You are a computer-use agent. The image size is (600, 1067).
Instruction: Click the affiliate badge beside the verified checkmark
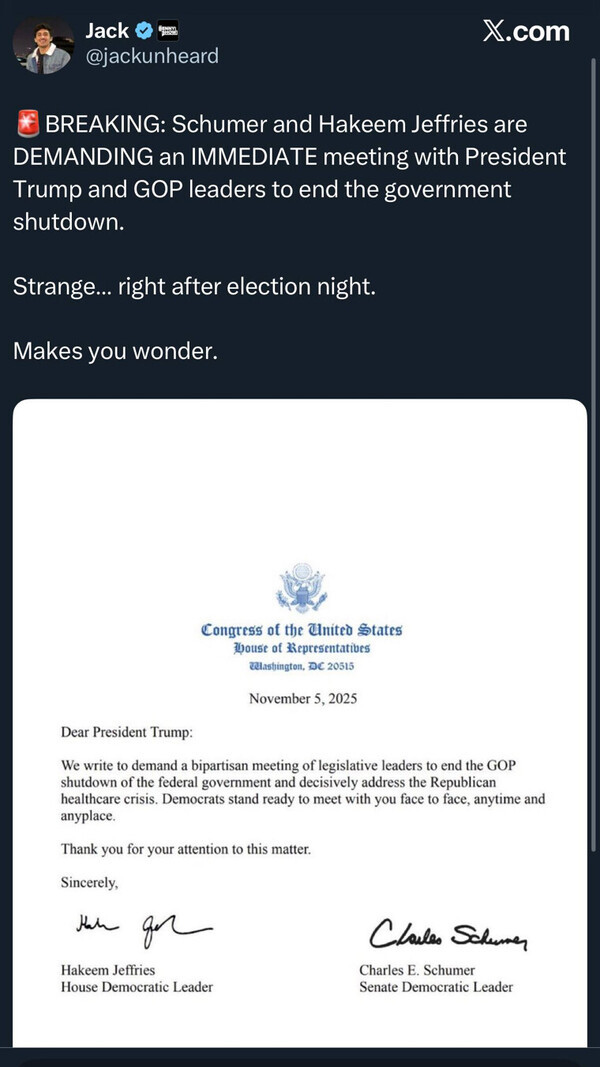(x=169, y=31)
